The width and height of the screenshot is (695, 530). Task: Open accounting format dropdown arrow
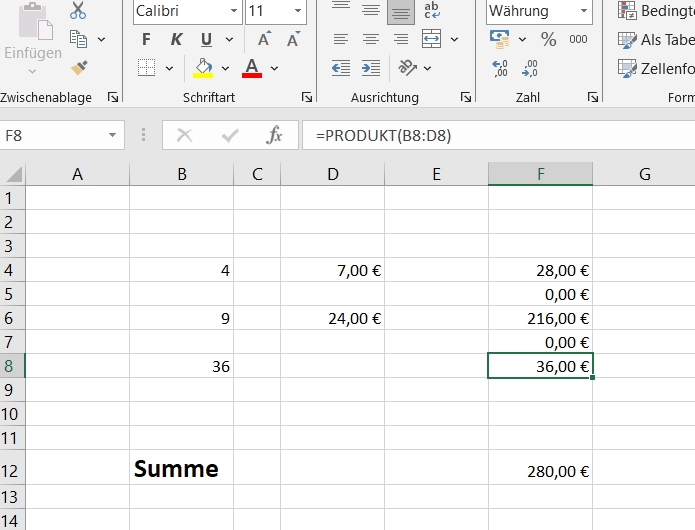[x=523, y=39]
